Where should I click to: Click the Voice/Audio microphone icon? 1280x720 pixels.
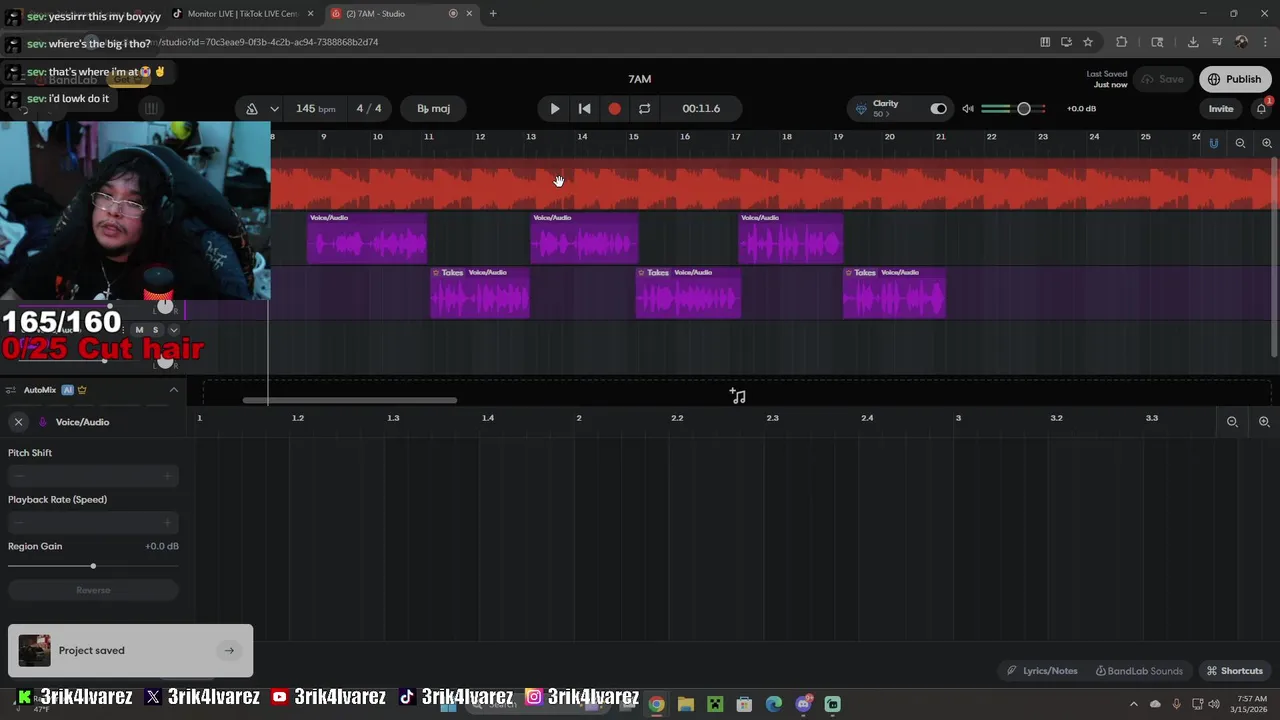(x=43, y=422)
